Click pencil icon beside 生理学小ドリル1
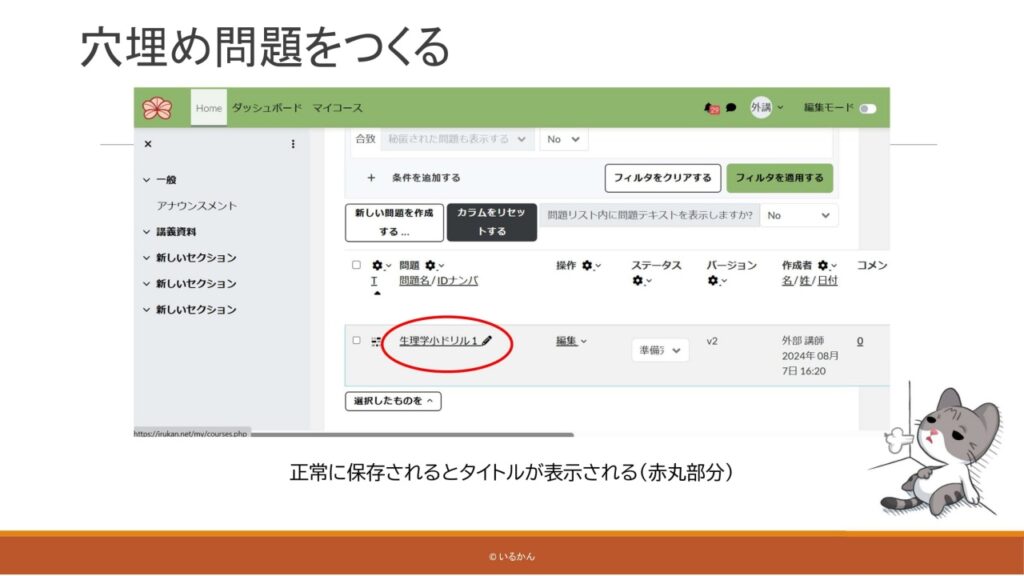 487,341
